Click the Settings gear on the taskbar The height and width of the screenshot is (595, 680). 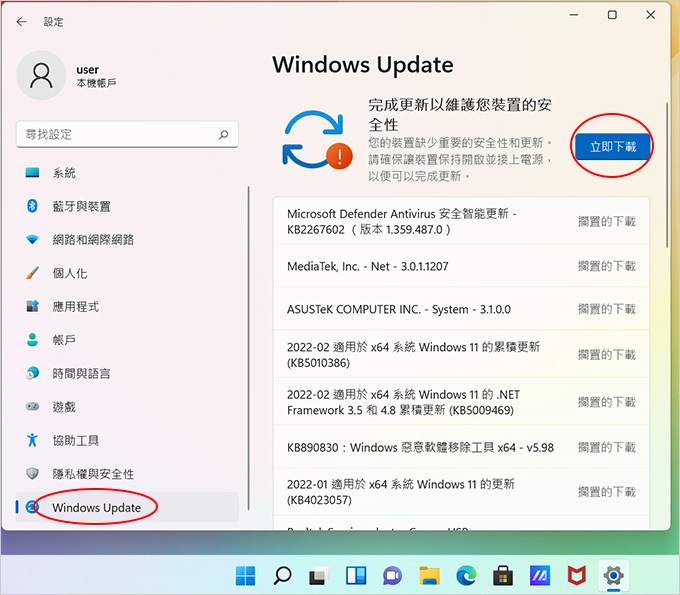pyautogui.click(x=613, y=575)
